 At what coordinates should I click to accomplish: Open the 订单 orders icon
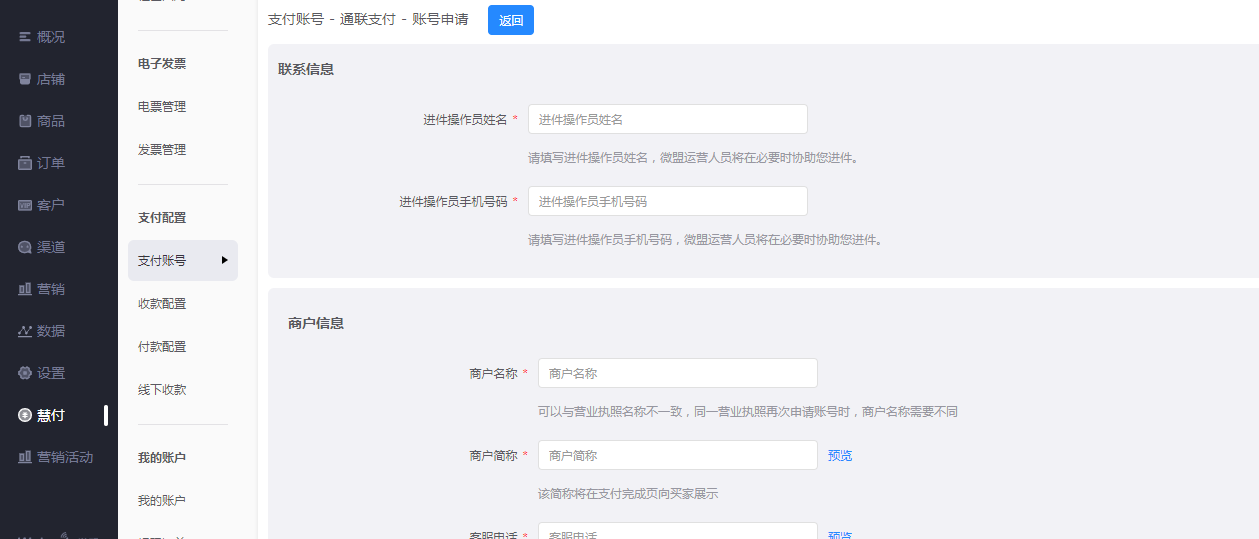(25, 163)
